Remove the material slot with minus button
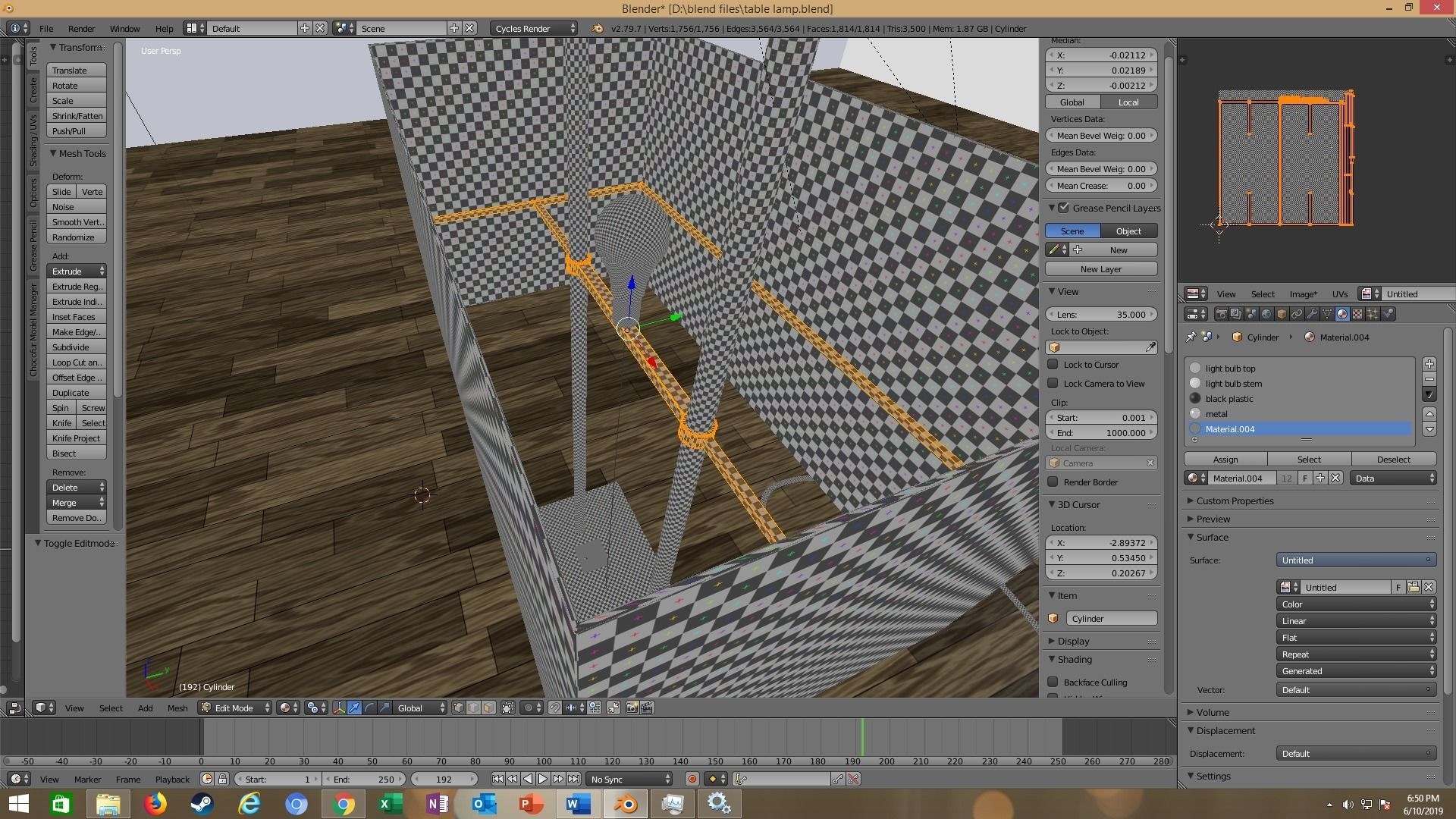 click(1429, 379)
